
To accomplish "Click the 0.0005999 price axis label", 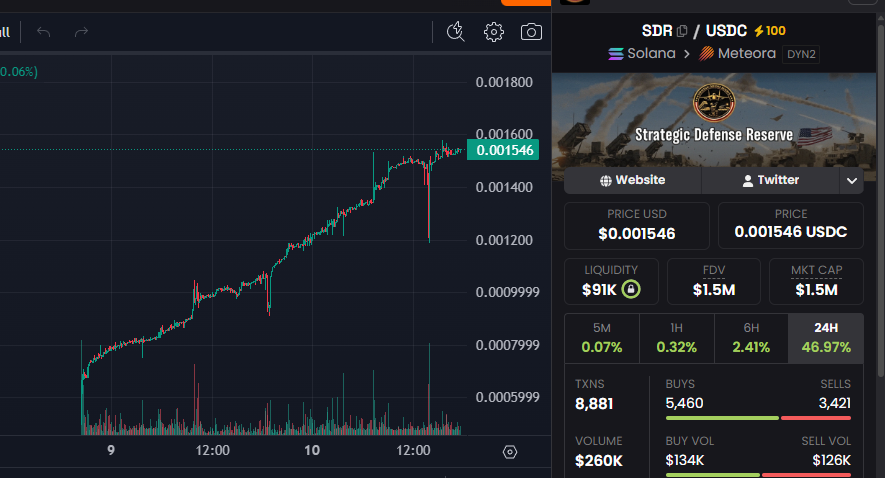I will tap(507, 397).
